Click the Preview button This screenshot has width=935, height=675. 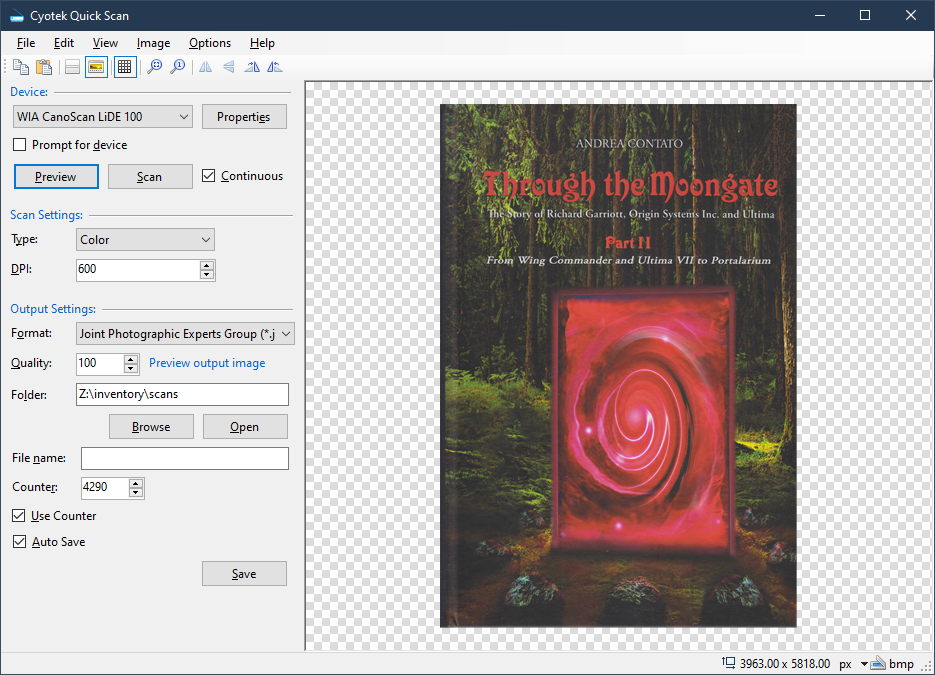pos(56,177)
